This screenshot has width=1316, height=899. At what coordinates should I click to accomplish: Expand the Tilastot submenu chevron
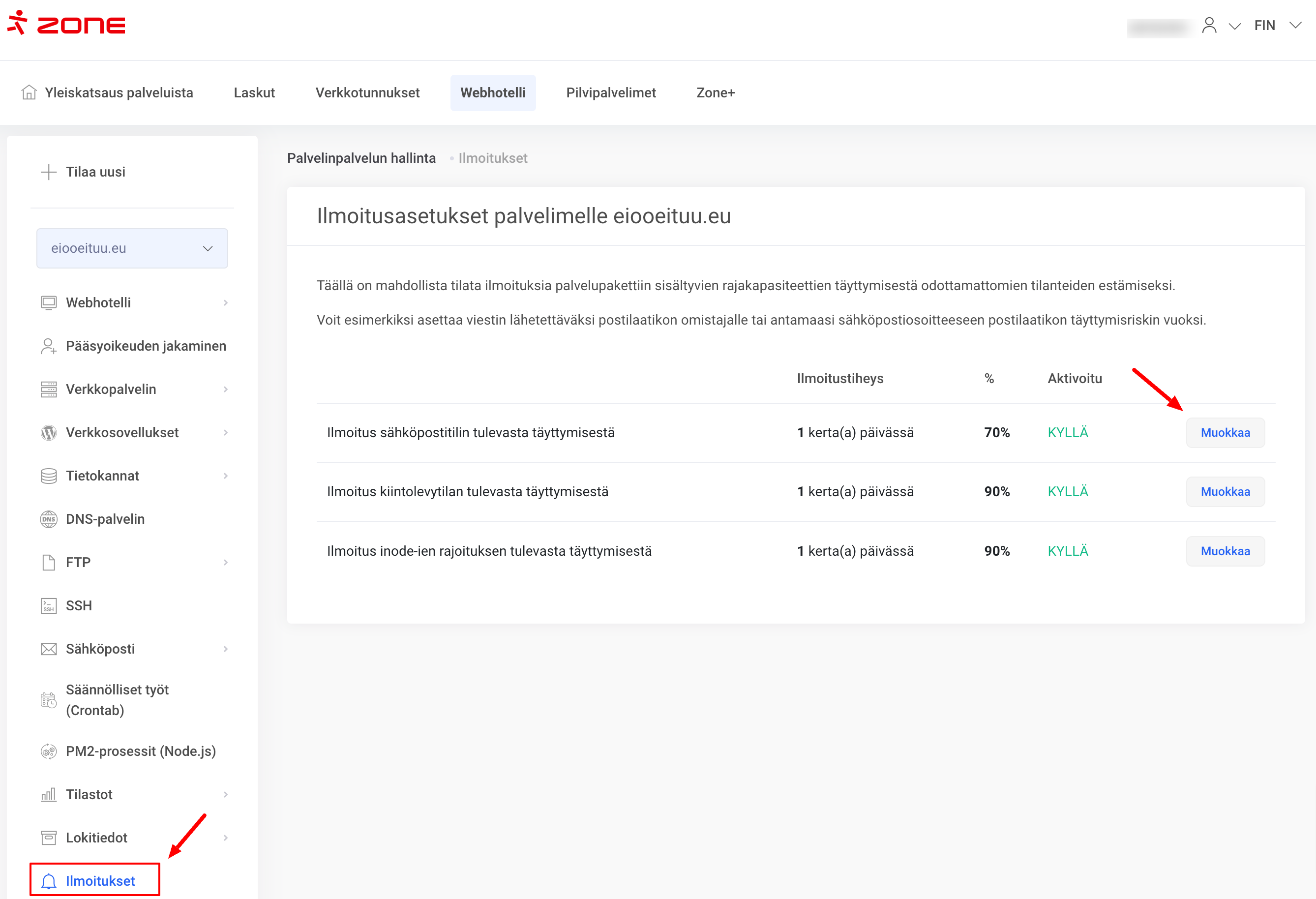tap(225, 794)
